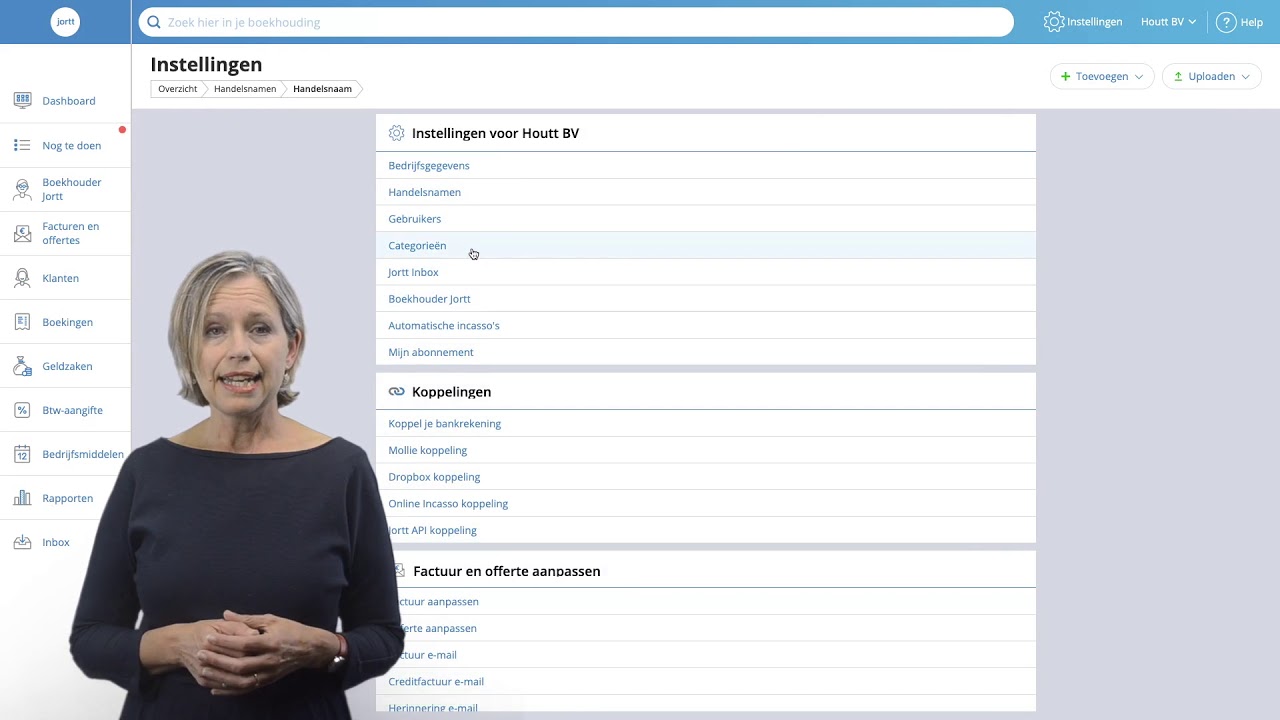1280x720 pixels.
Task: Select Handelsnaam breadcrumb item
Action: (322, 89)
